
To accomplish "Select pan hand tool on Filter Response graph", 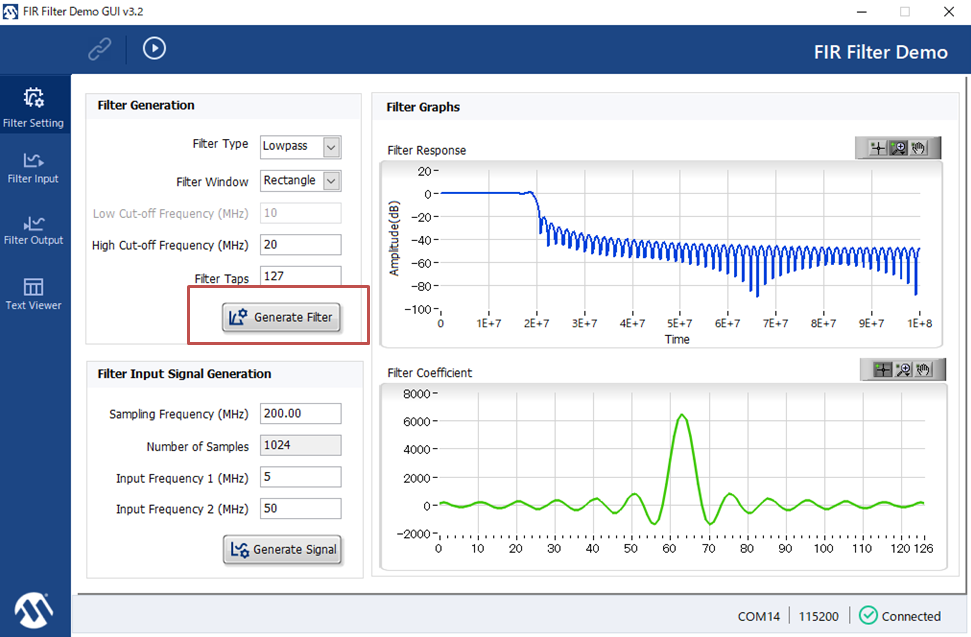I will 919,148.
